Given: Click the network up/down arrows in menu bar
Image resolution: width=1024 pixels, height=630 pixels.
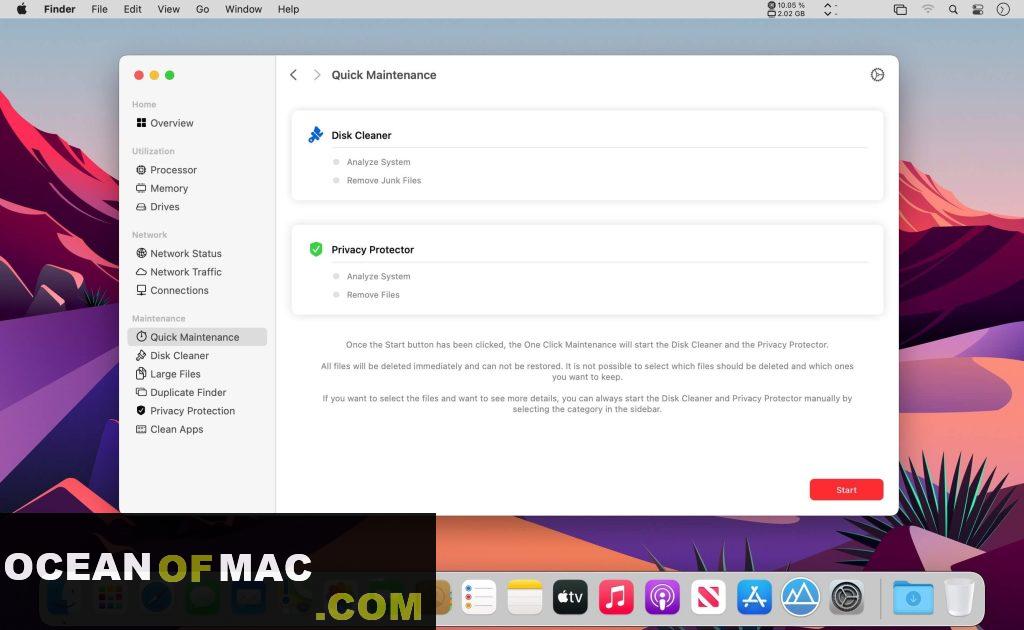Looking at the screenshot, I should [829, 9].
